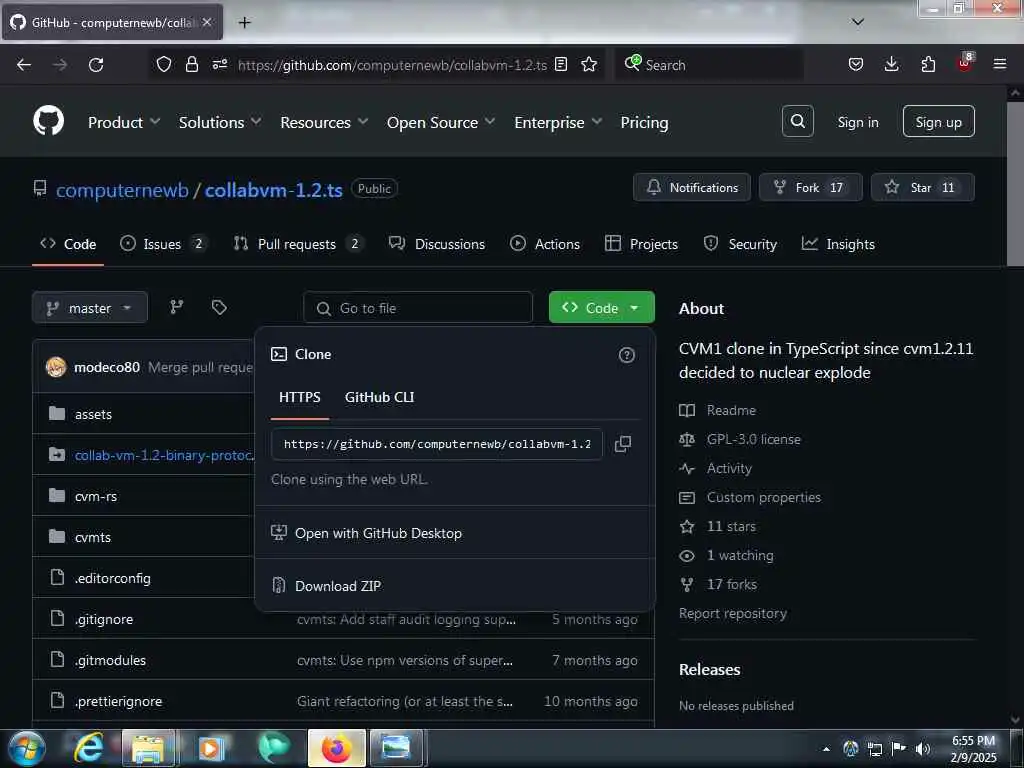
Task: Open Windows Explorer folder taskbar icon
Action: [148, 748]
